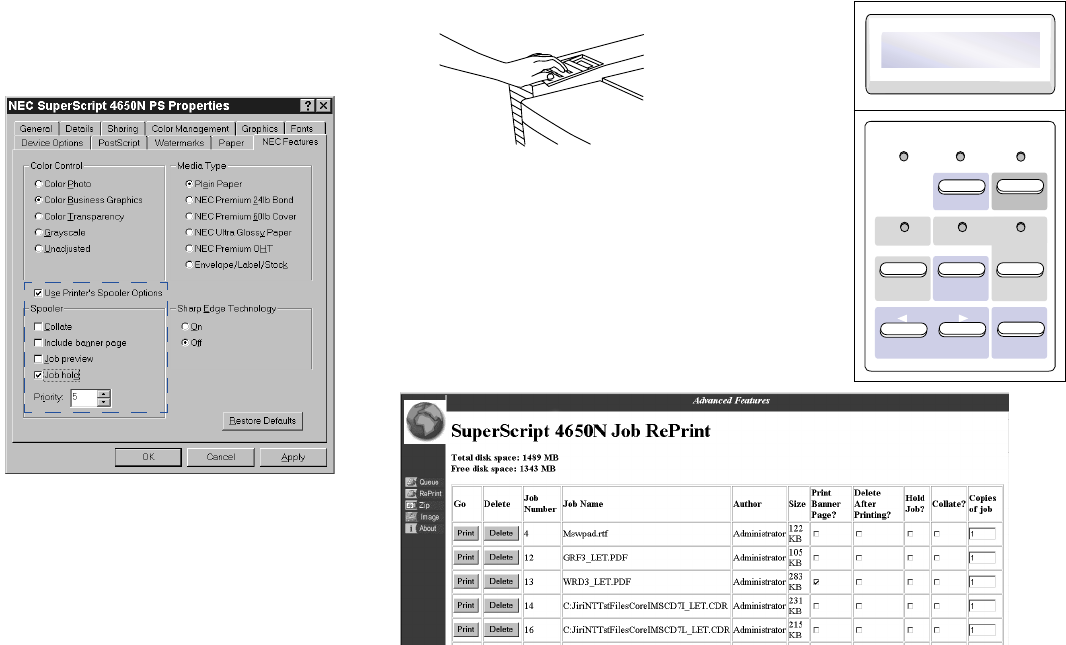Open the Details tab
Image resolution: width=1066 pixels, height=645 pixels.
pos(80,128)
